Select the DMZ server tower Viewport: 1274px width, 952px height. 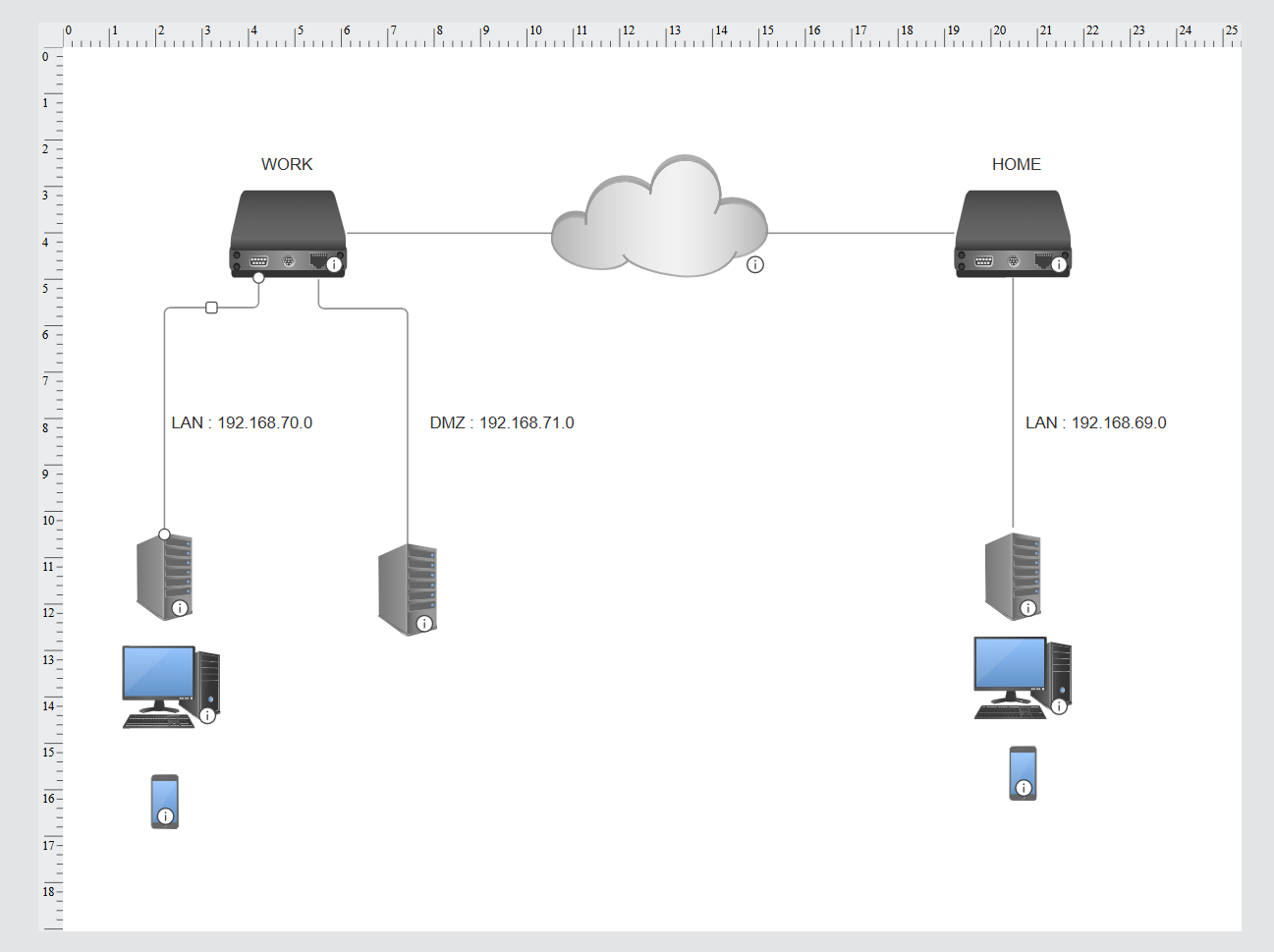pos(408,589)
